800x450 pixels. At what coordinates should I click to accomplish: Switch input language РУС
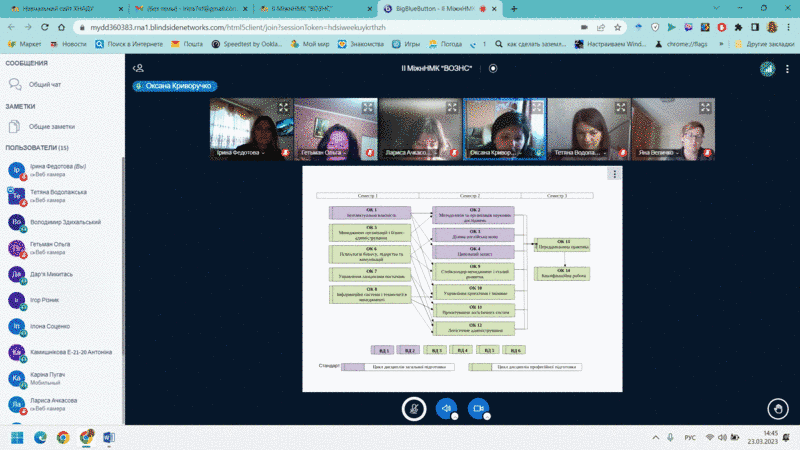690,438
